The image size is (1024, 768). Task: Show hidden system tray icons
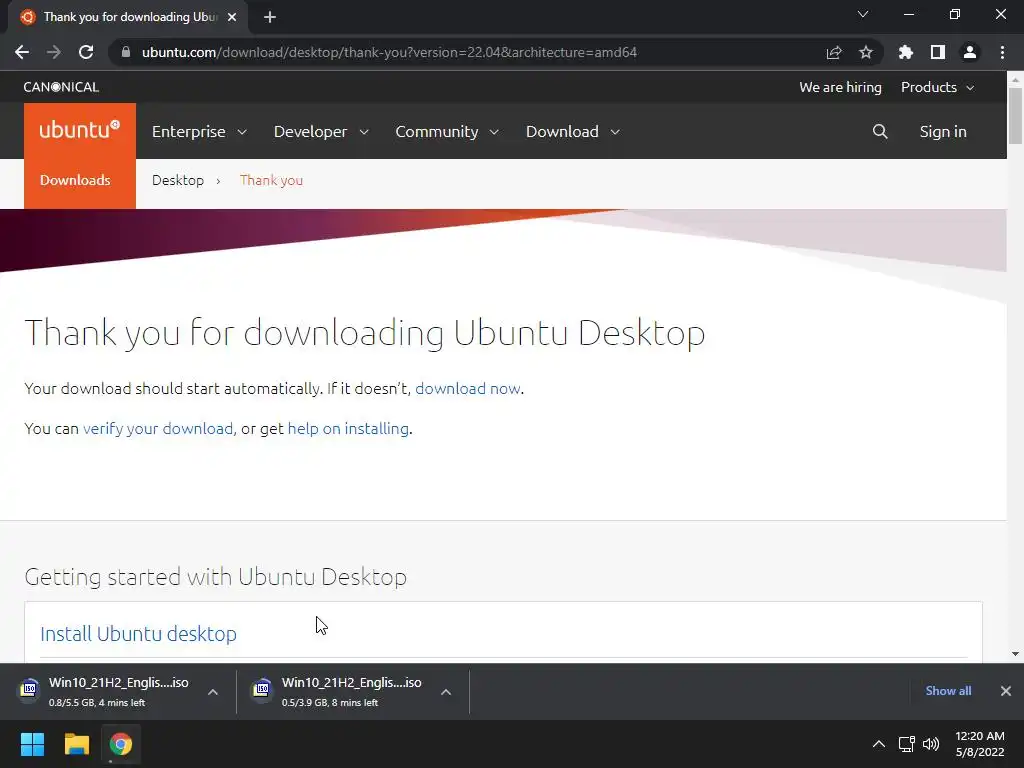(879, 744)
